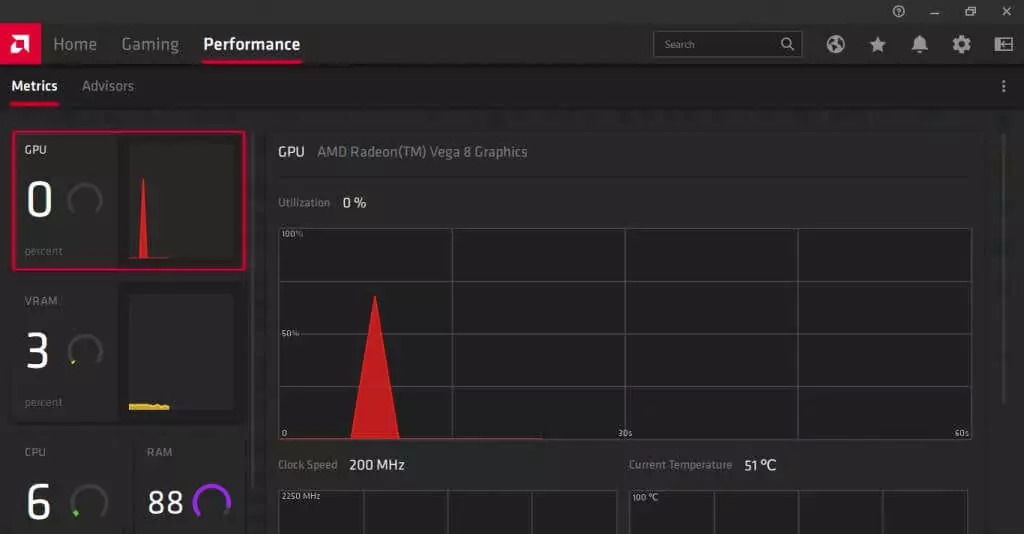Select the VRAM metric card
This screenshot has width=1024, height=534.
click(x=129, y=352)
